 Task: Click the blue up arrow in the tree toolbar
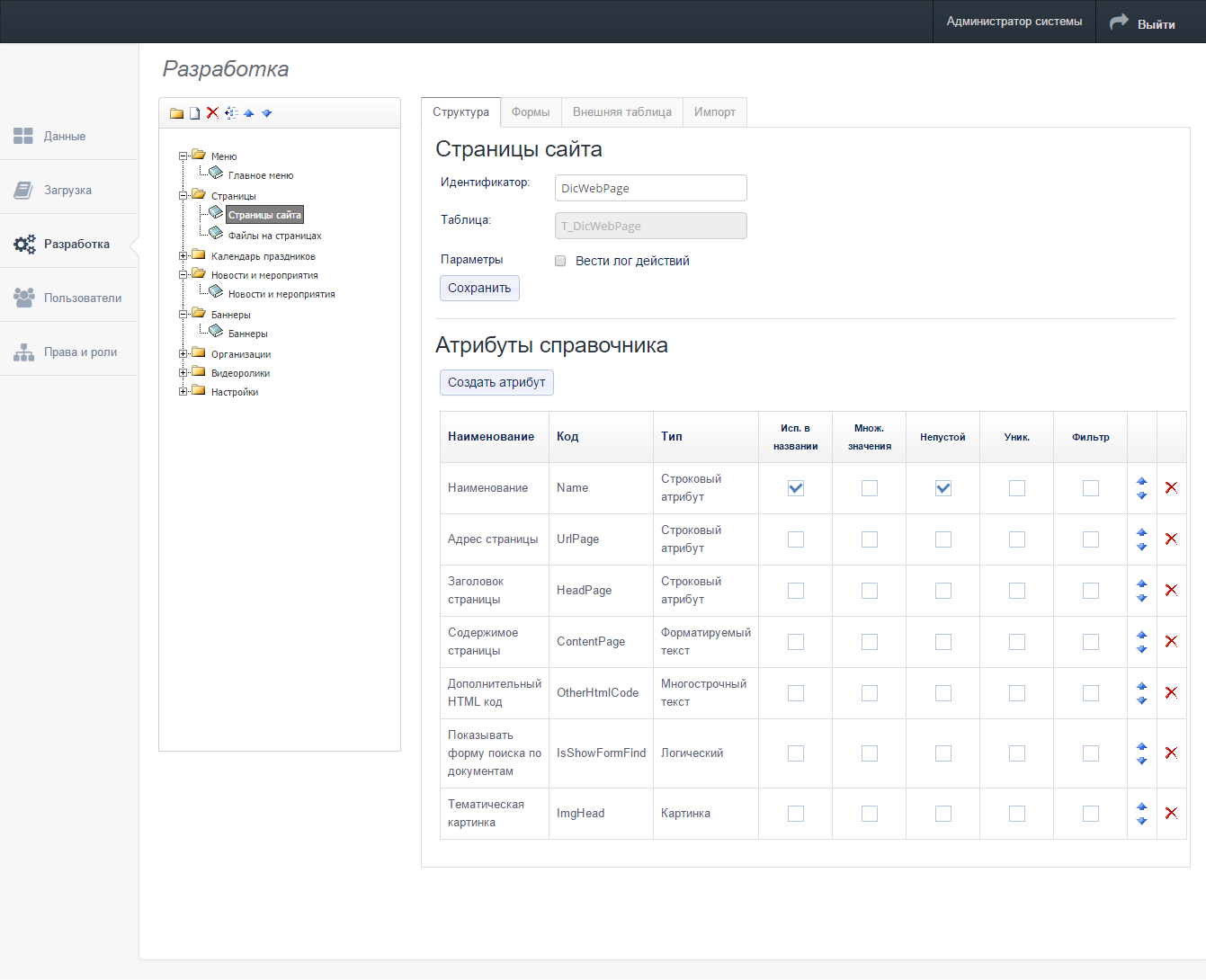tap(249, 113)
